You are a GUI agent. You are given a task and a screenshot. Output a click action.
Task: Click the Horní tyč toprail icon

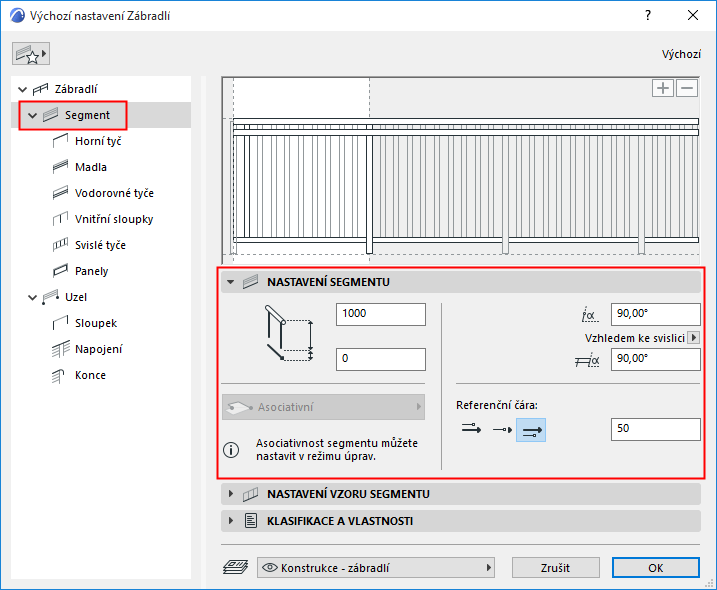pos(60,141)
